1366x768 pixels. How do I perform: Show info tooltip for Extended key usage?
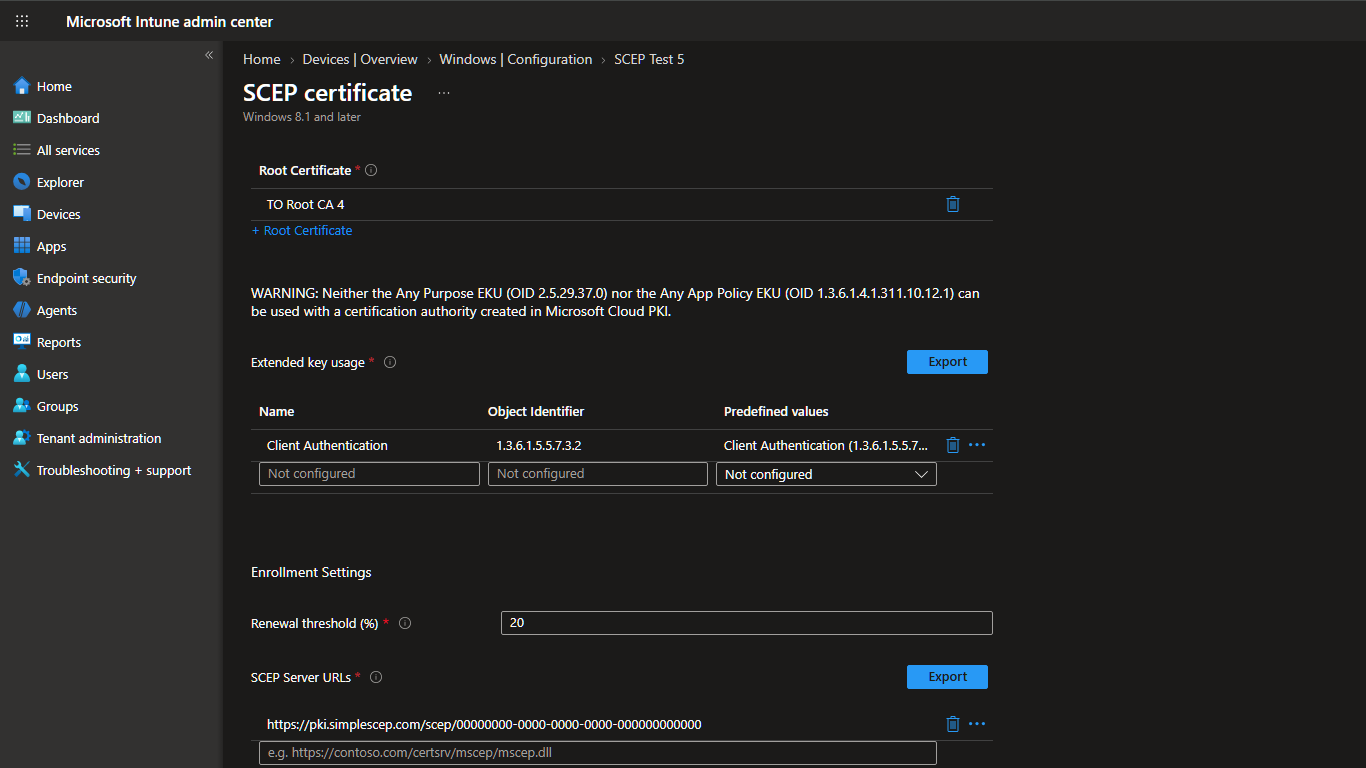coord(390,362)
